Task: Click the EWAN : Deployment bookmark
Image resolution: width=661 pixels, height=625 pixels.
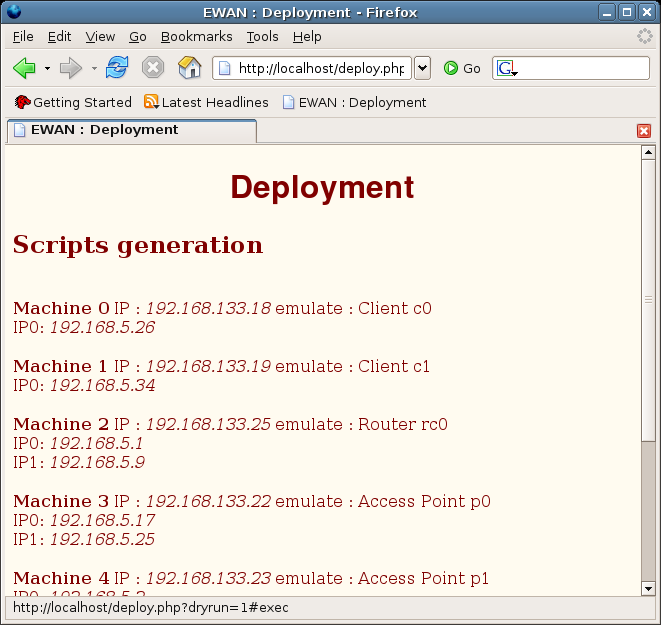Action: pos(354,102)
